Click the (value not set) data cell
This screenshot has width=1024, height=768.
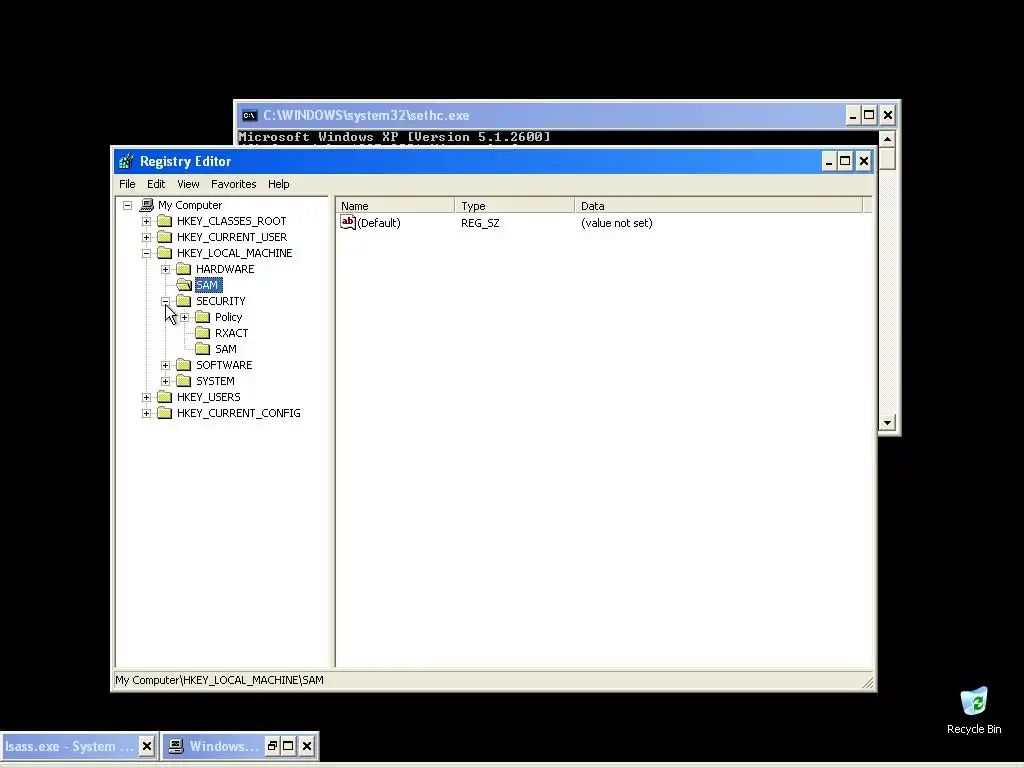(616, 223)
